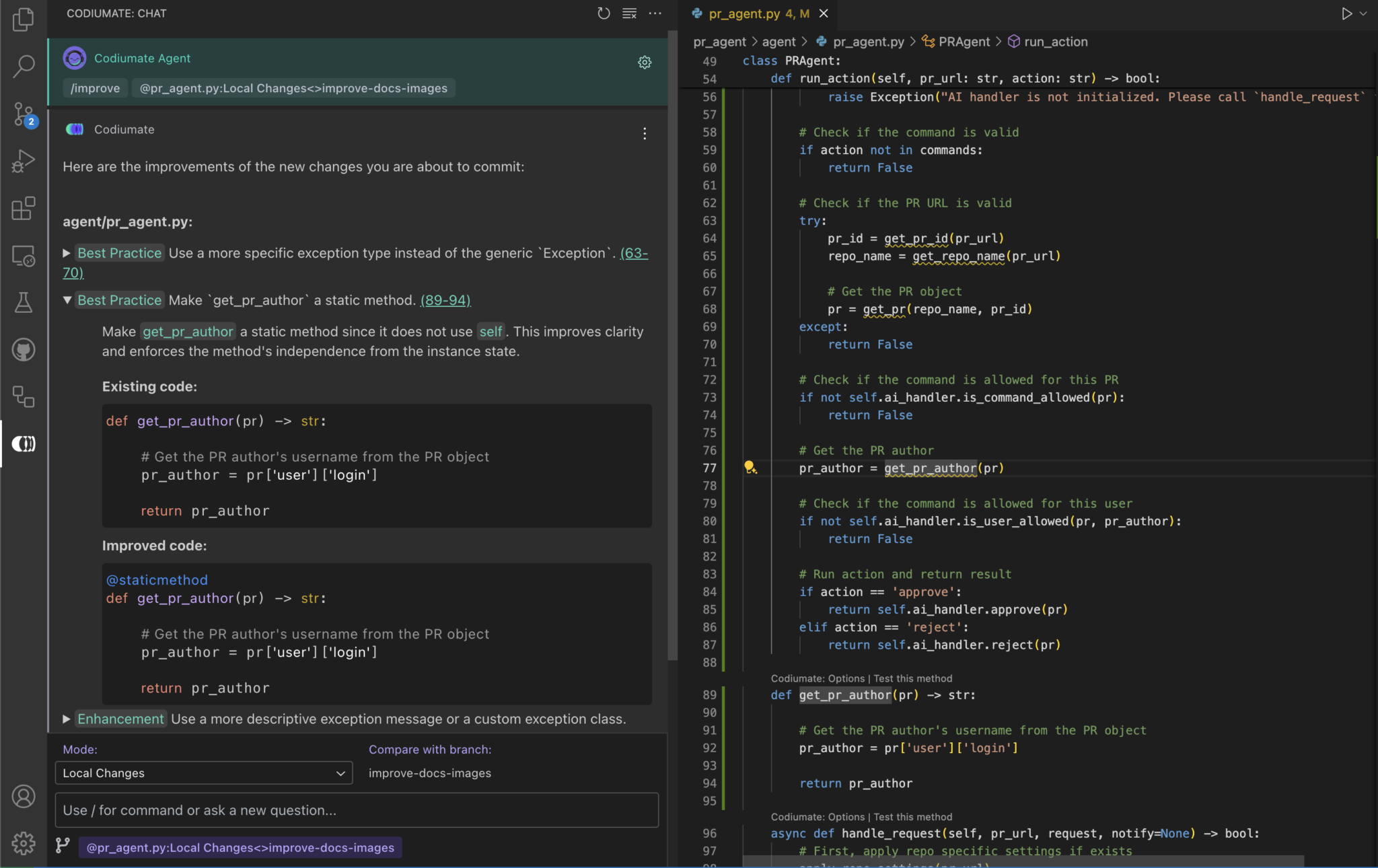The height and width of the screenshot is (868, 1378).
Task: Click the refresh icon in Codiumate chat header
Action: [x=604, y=13]
